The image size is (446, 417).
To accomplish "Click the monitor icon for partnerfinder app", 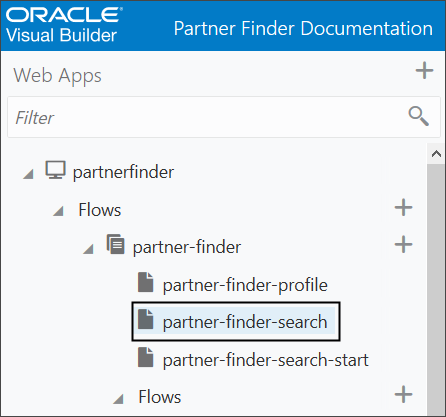I will pos(56,170).
